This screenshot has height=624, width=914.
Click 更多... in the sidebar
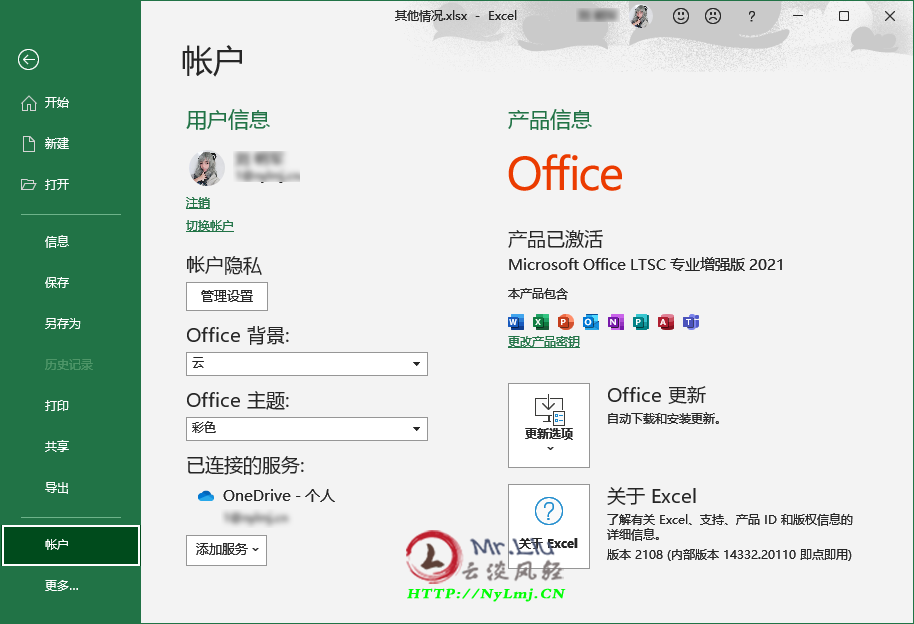coord(61,586)
